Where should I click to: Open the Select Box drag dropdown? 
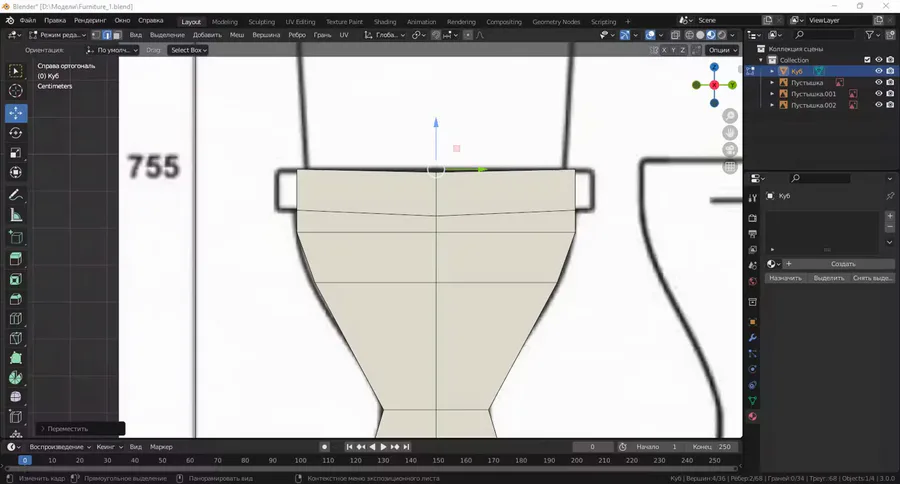point(188,50)
